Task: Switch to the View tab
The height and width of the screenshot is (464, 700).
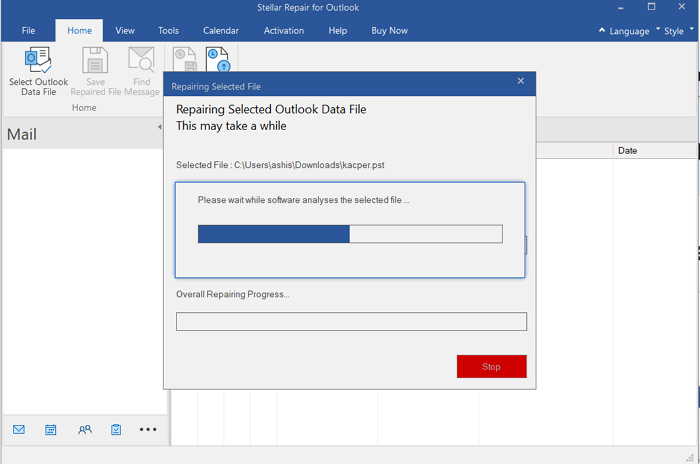Action: click(x=125, y=30)
